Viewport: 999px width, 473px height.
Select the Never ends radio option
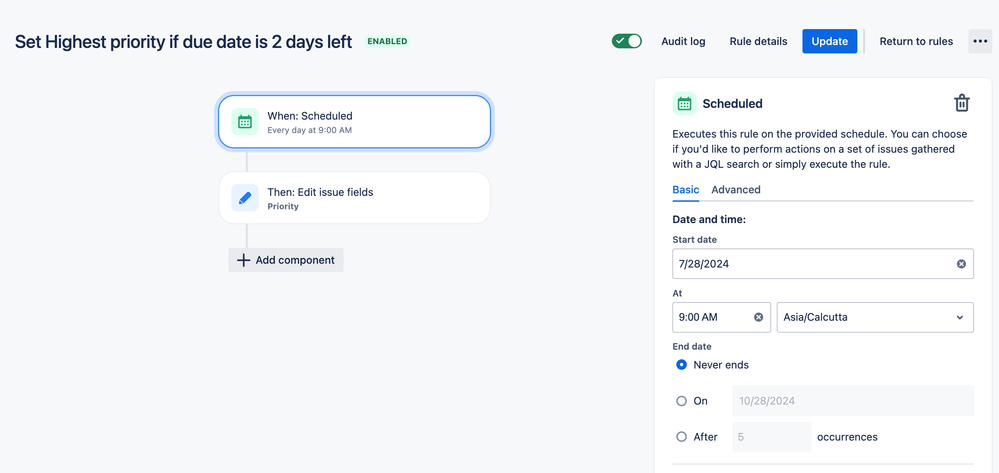point(682,365)
